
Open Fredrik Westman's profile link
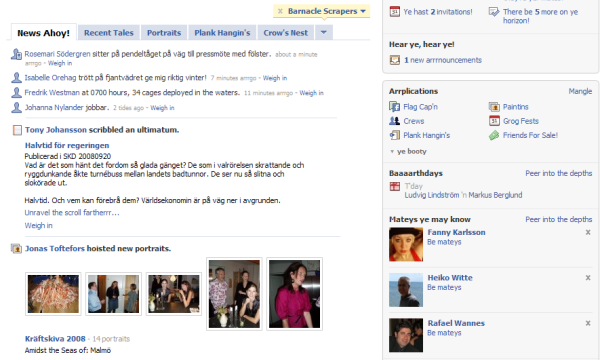[52, 93]
